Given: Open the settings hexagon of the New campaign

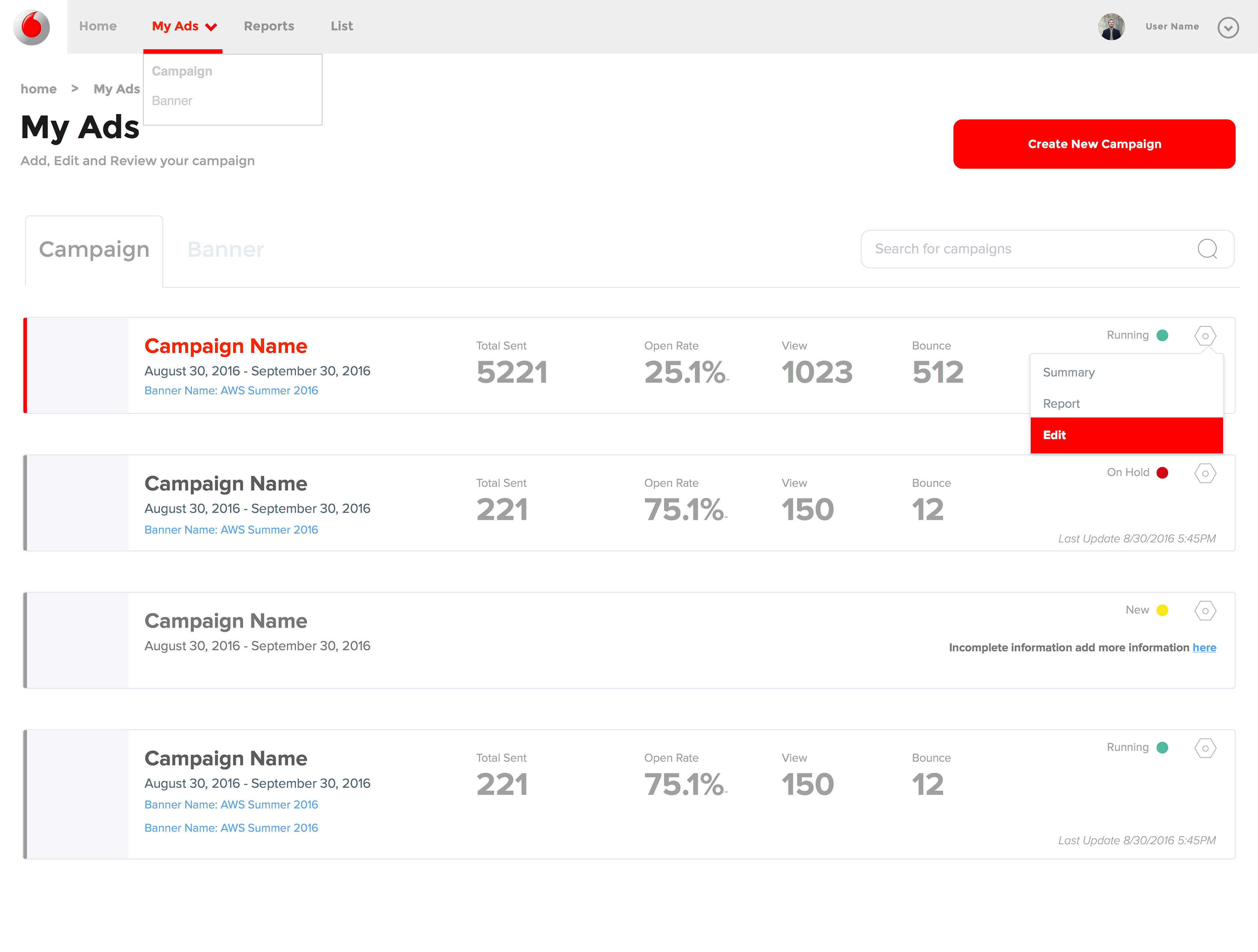Looking at the screenshot, I should pyautogui.click(x=1205, y=610).
